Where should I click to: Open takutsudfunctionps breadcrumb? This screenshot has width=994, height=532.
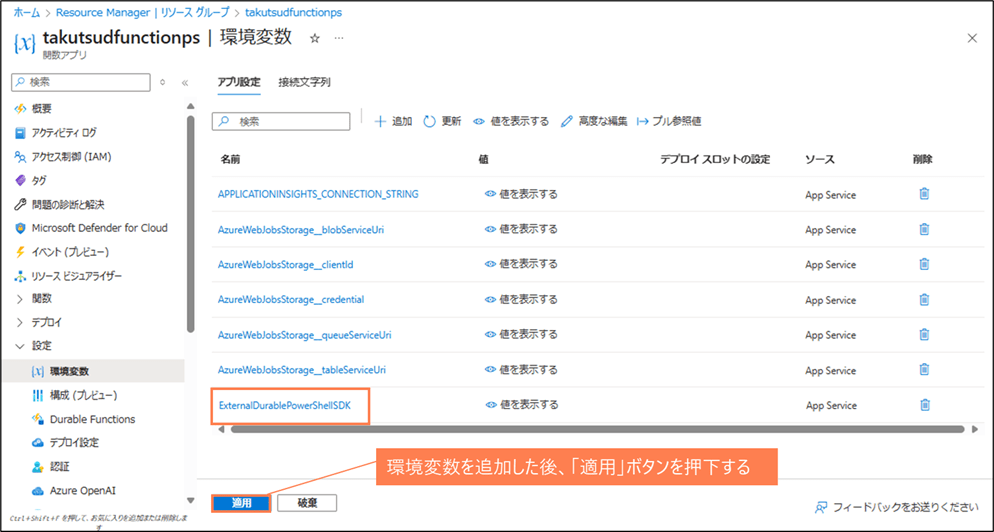[294, 13]
